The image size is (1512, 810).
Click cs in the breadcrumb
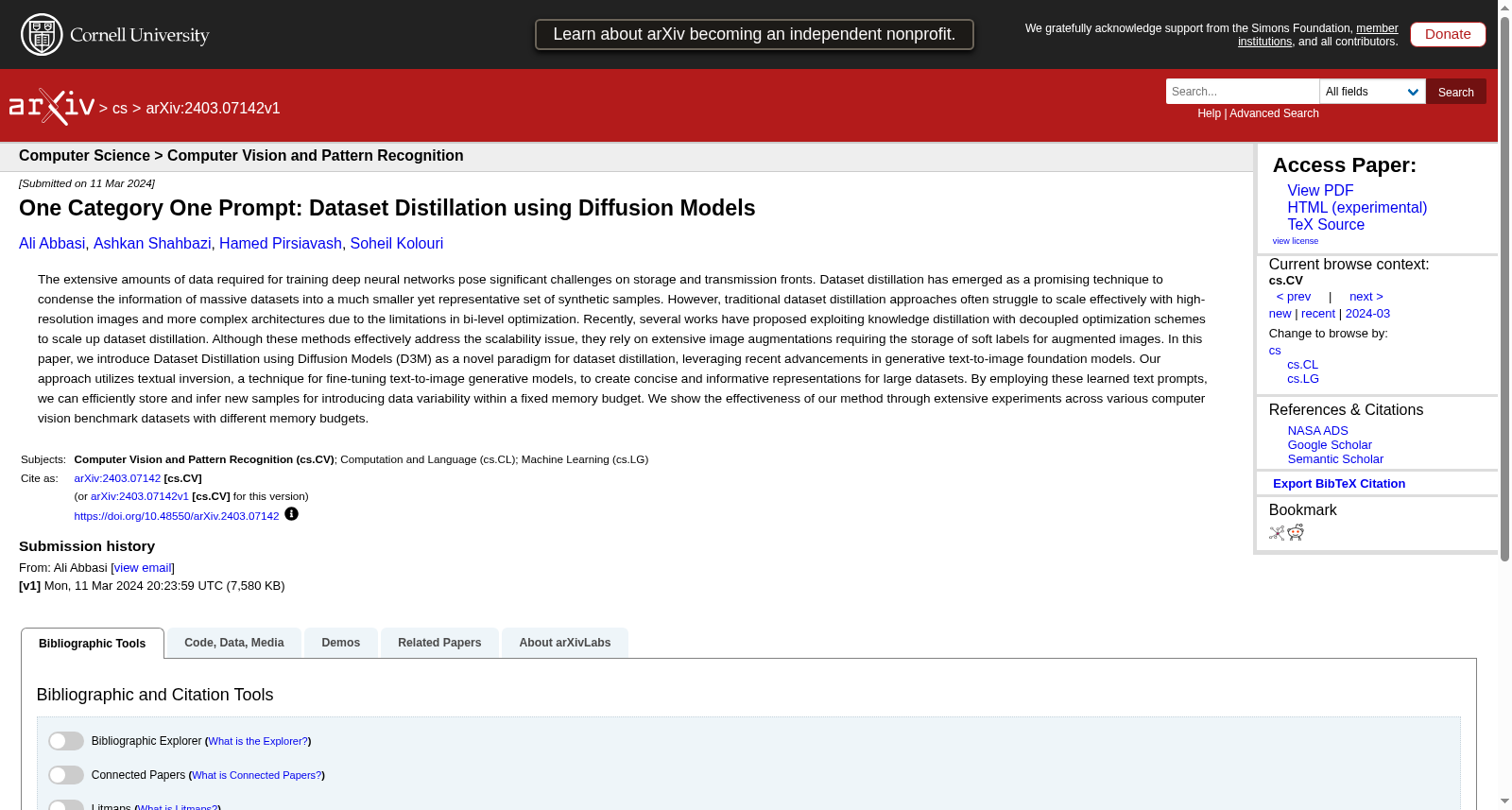(120, 109)
